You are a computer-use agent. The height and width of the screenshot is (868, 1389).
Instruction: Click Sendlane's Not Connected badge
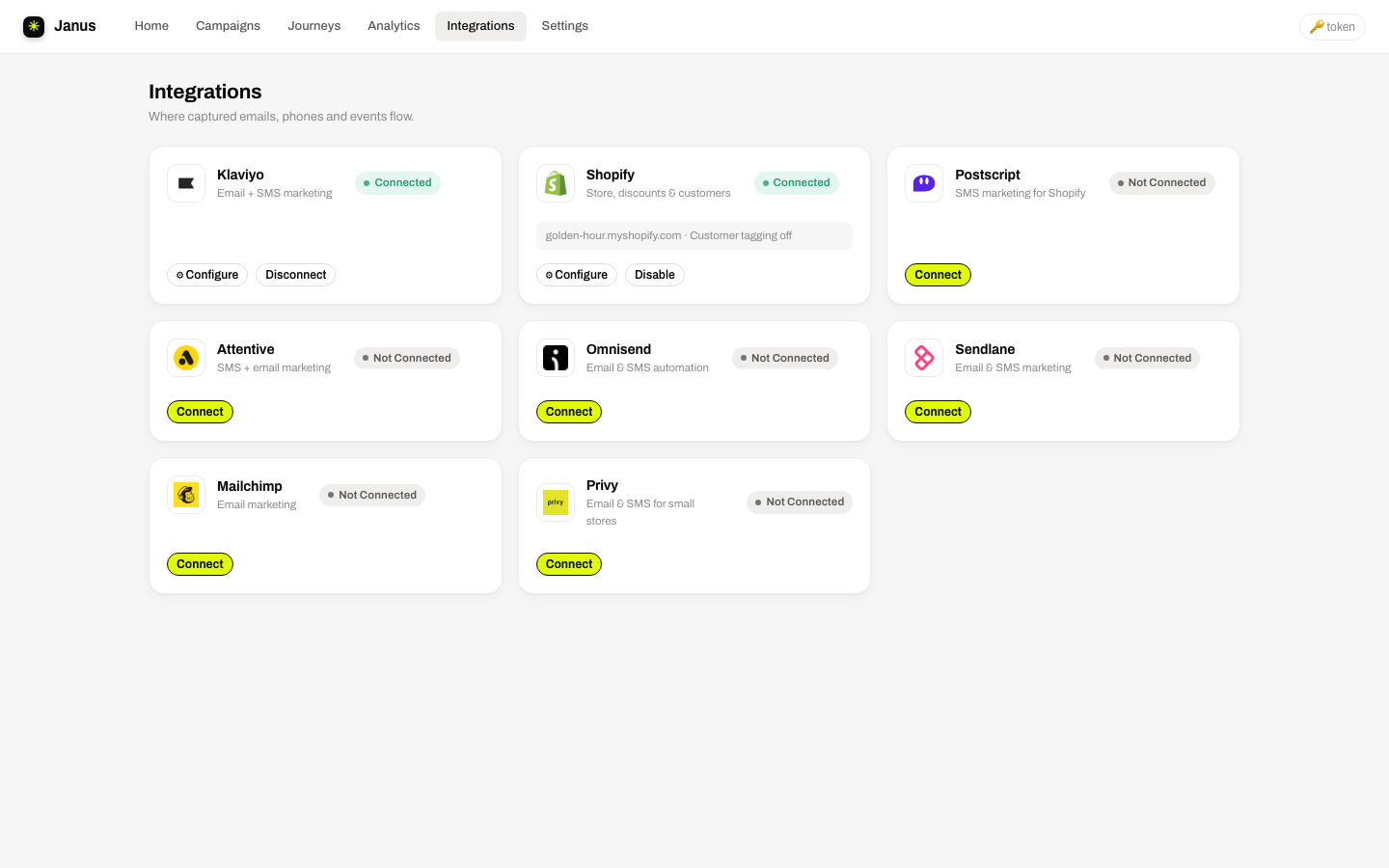tap(1147, 358)
